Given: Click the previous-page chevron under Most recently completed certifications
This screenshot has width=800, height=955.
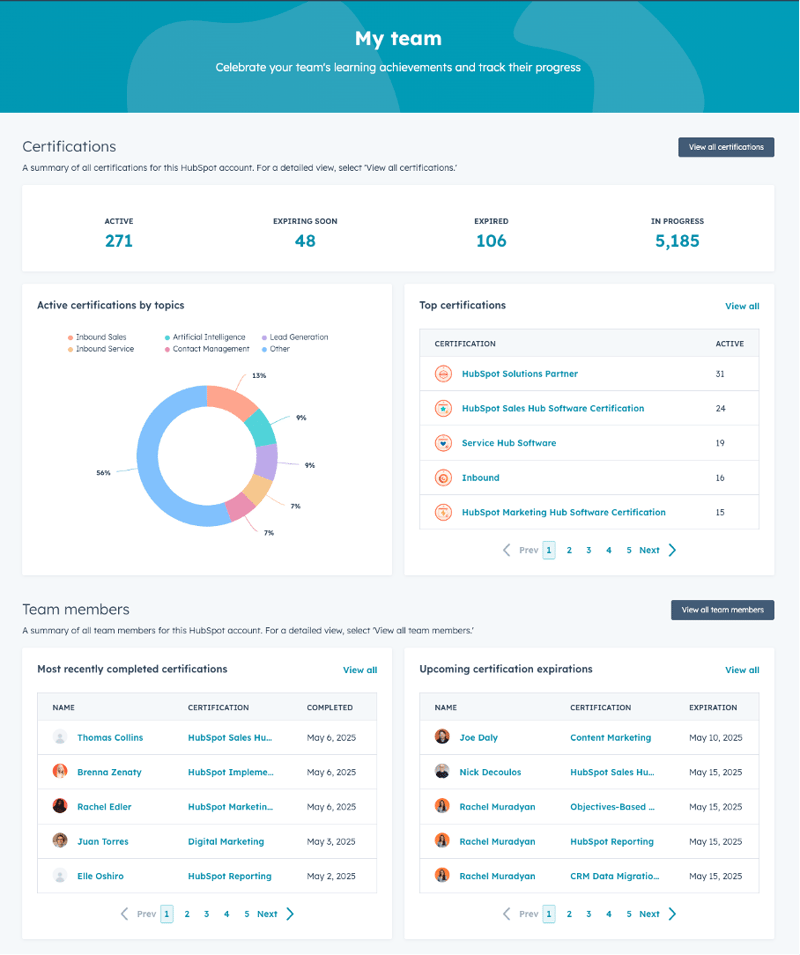Looking at the screenshot, I should [124, 914].
